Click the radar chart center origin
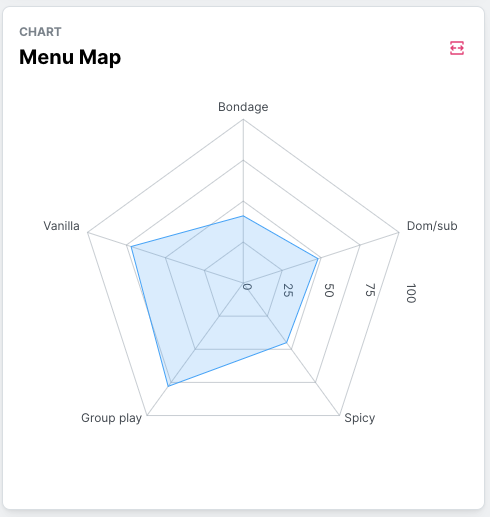 coord(243,283)
